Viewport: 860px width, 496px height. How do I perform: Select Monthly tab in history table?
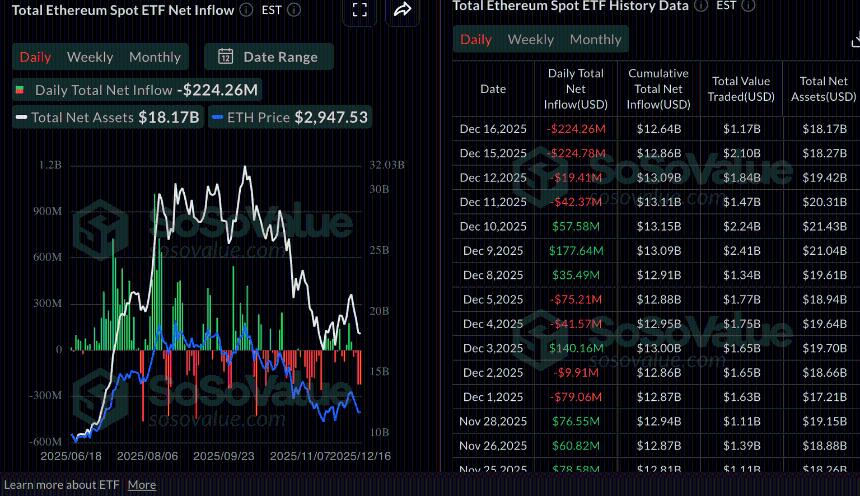pyautogui.click(x=595, y=39)
